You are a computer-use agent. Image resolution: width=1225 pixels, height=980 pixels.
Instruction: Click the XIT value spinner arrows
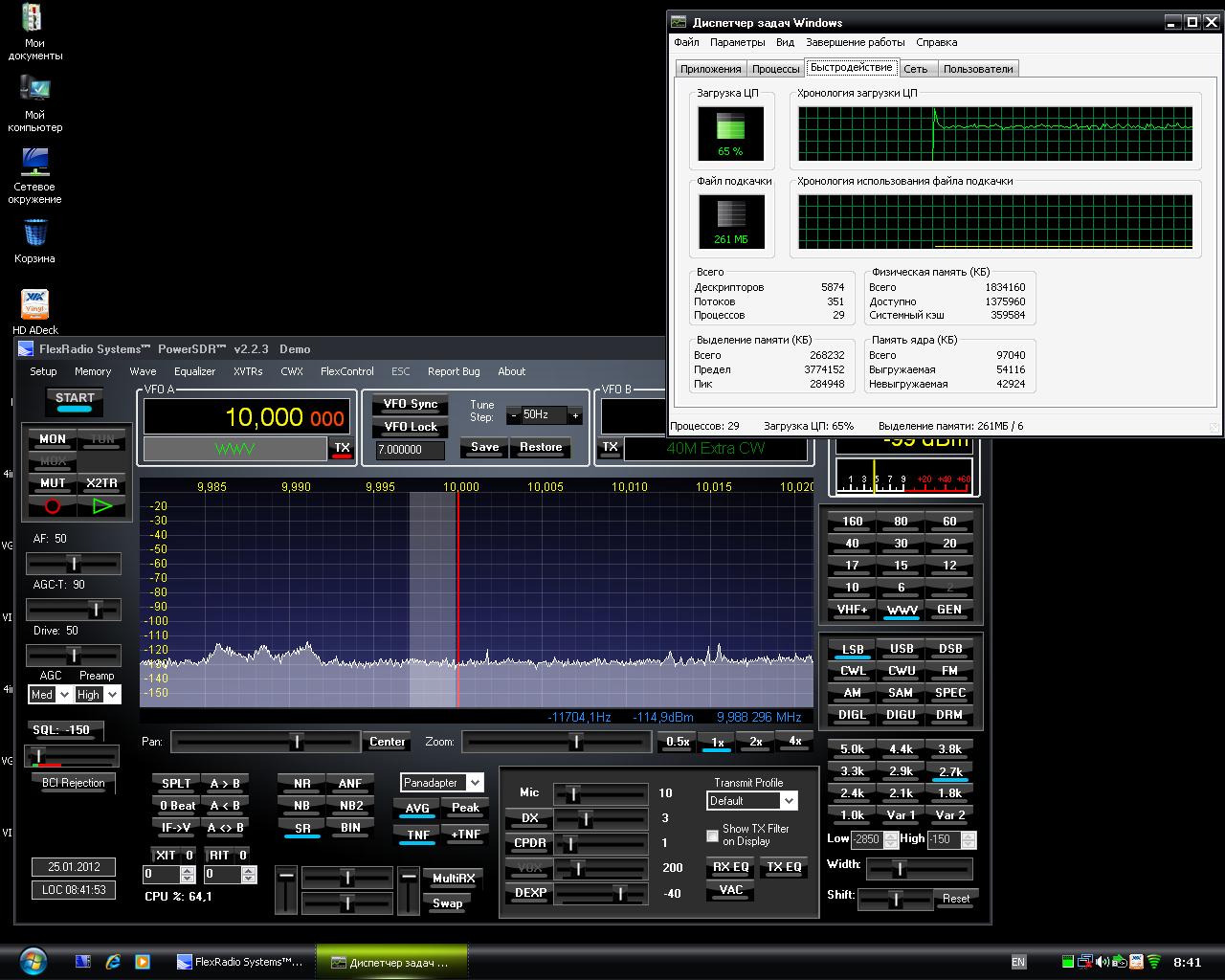pyautogui.click(x=188, y=875)
